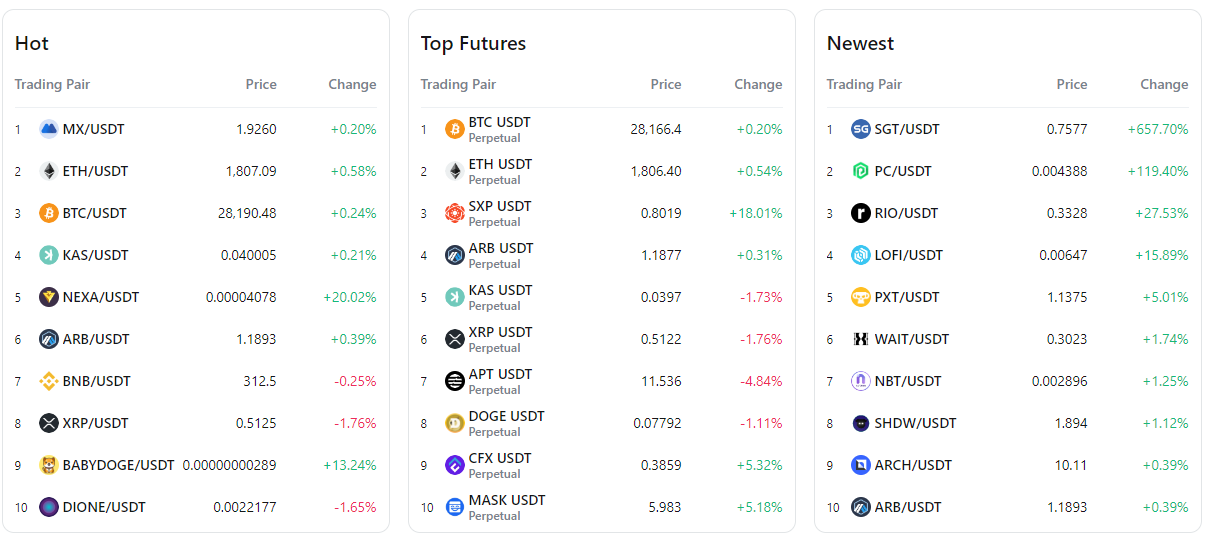Image resolution: width=1224 pixels, height=543 pixels.
Task: Open the ETH/USDT pair in Hot list
Action: (95, 171)
